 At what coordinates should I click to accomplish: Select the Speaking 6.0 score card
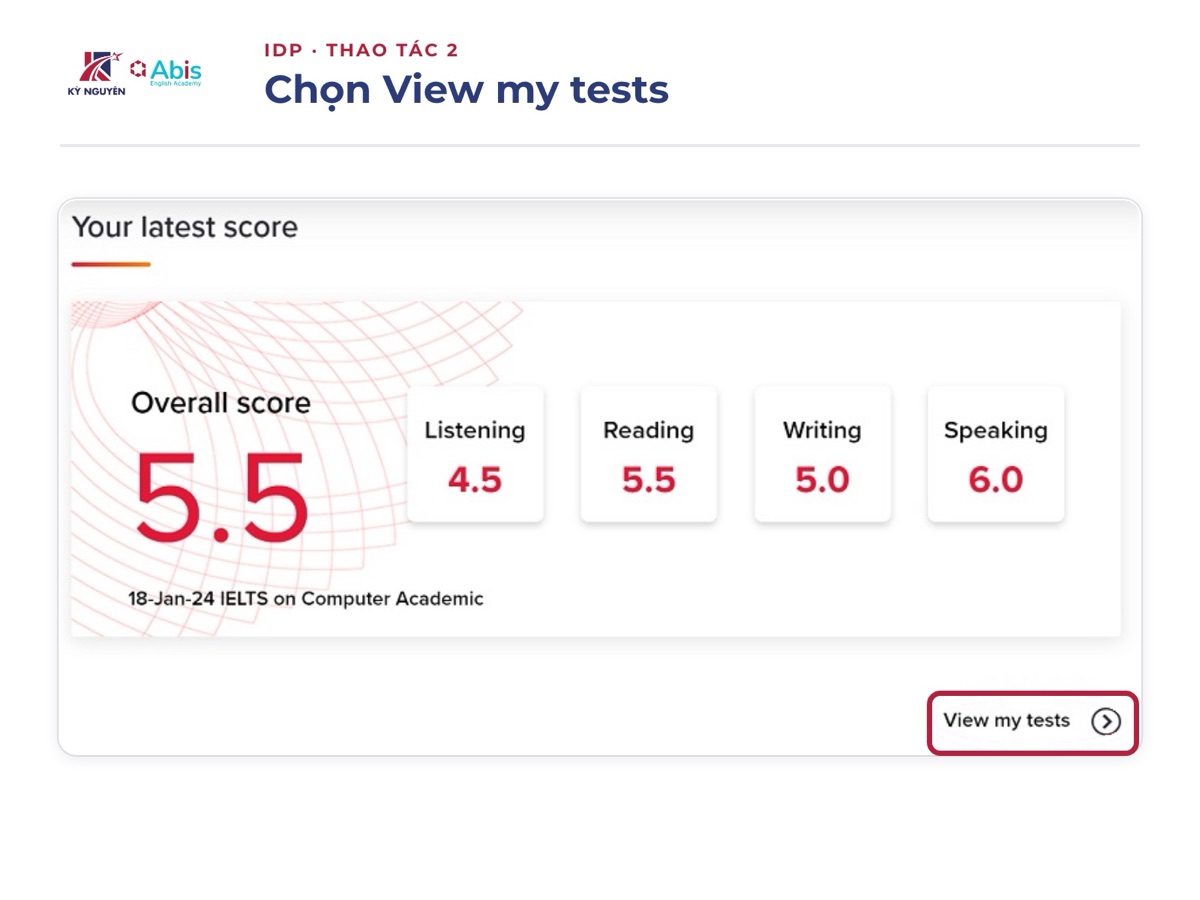996,455
